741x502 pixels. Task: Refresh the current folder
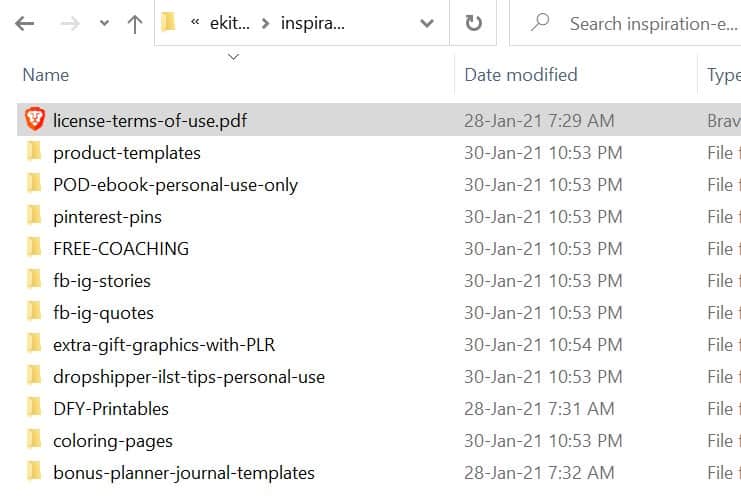(474, 23)
